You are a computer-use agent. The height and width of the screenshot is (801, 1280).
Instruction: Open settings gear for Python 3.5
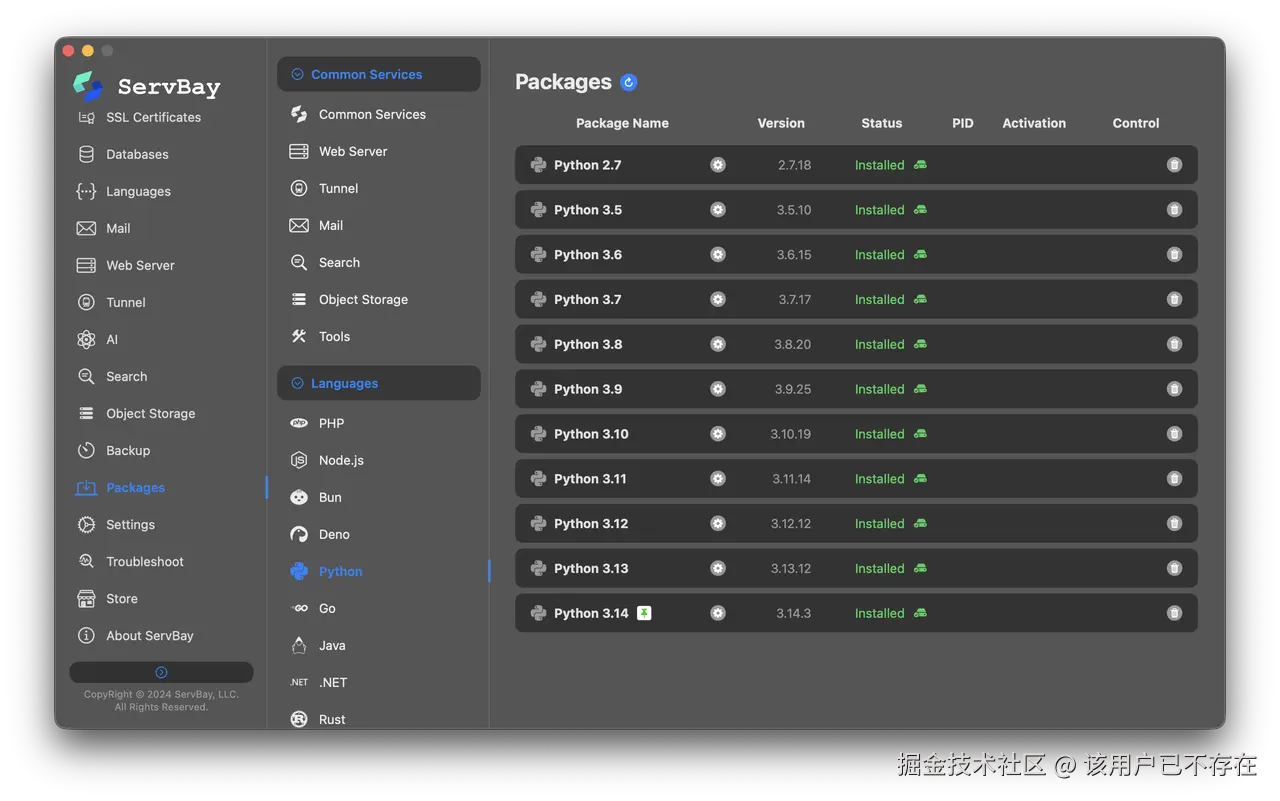718,210
